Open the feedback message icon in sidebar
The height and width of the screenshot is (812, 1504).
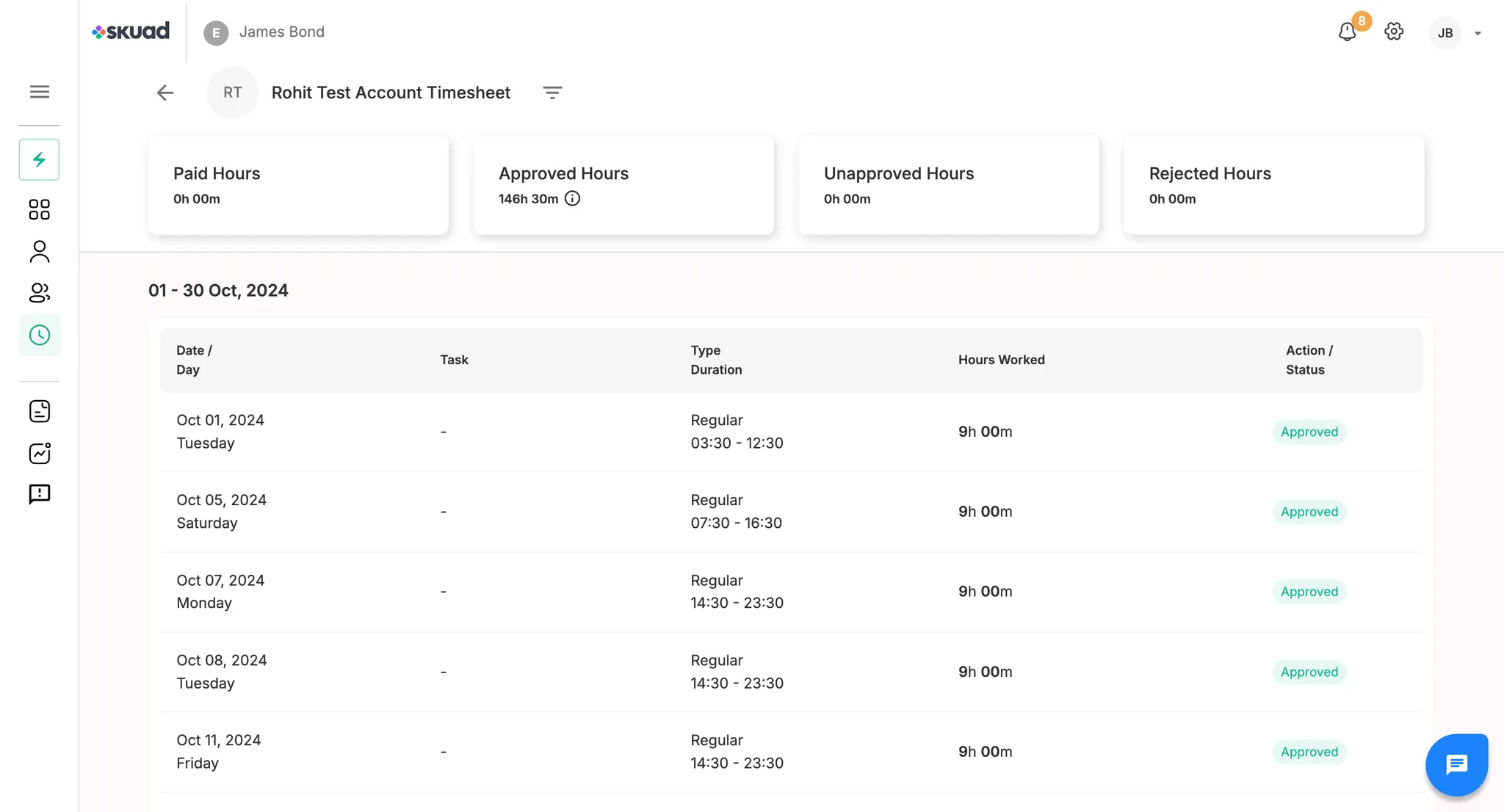[x=40, y=494]
